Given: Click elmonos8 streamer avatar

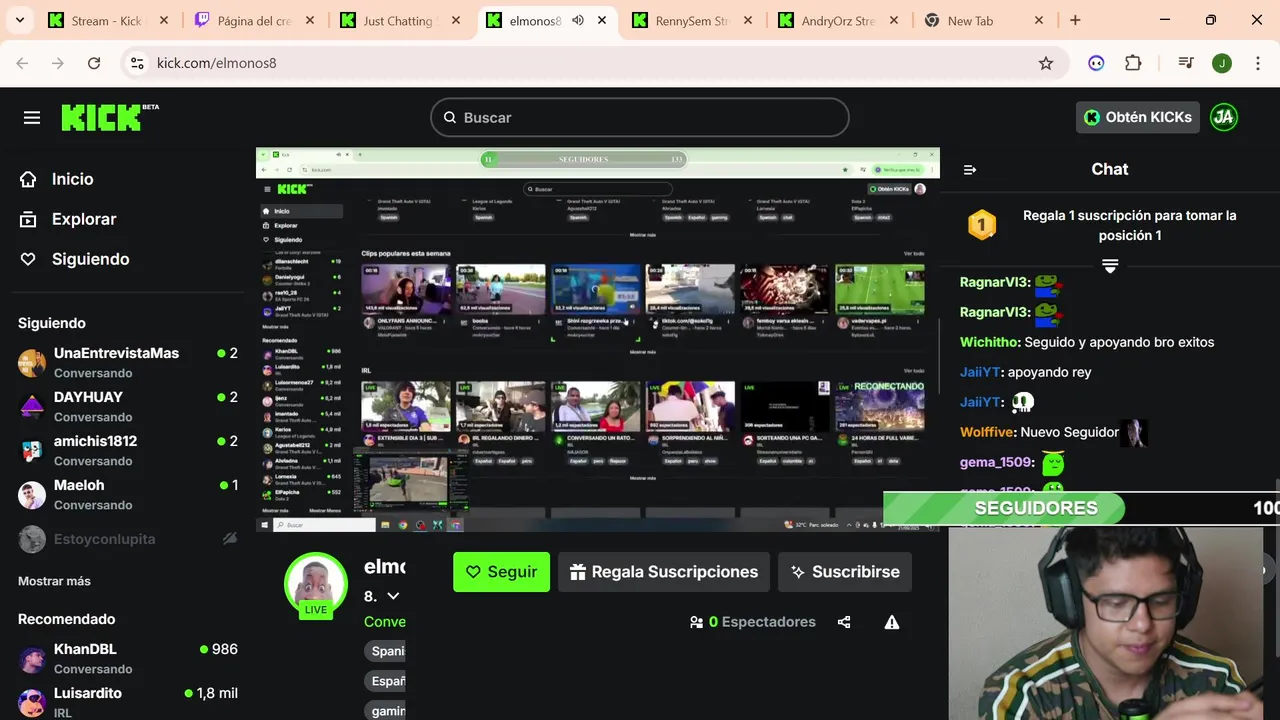Looking at the screenshot, I should click(x=316, y=582).
